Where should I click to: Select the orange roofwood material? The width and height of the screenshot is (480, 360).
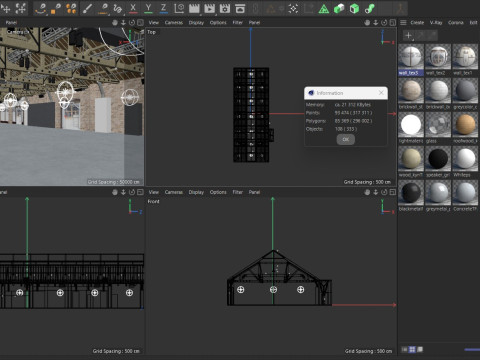point(465,127)
